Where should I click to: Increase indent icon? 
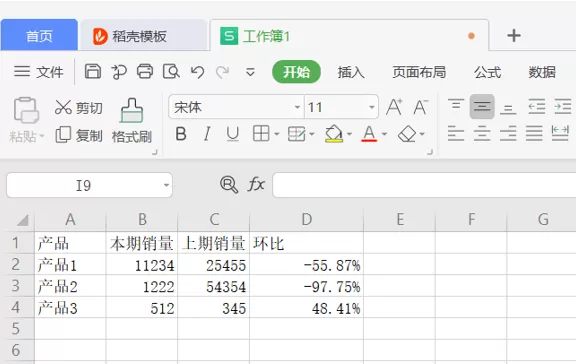tap(562, 107)
